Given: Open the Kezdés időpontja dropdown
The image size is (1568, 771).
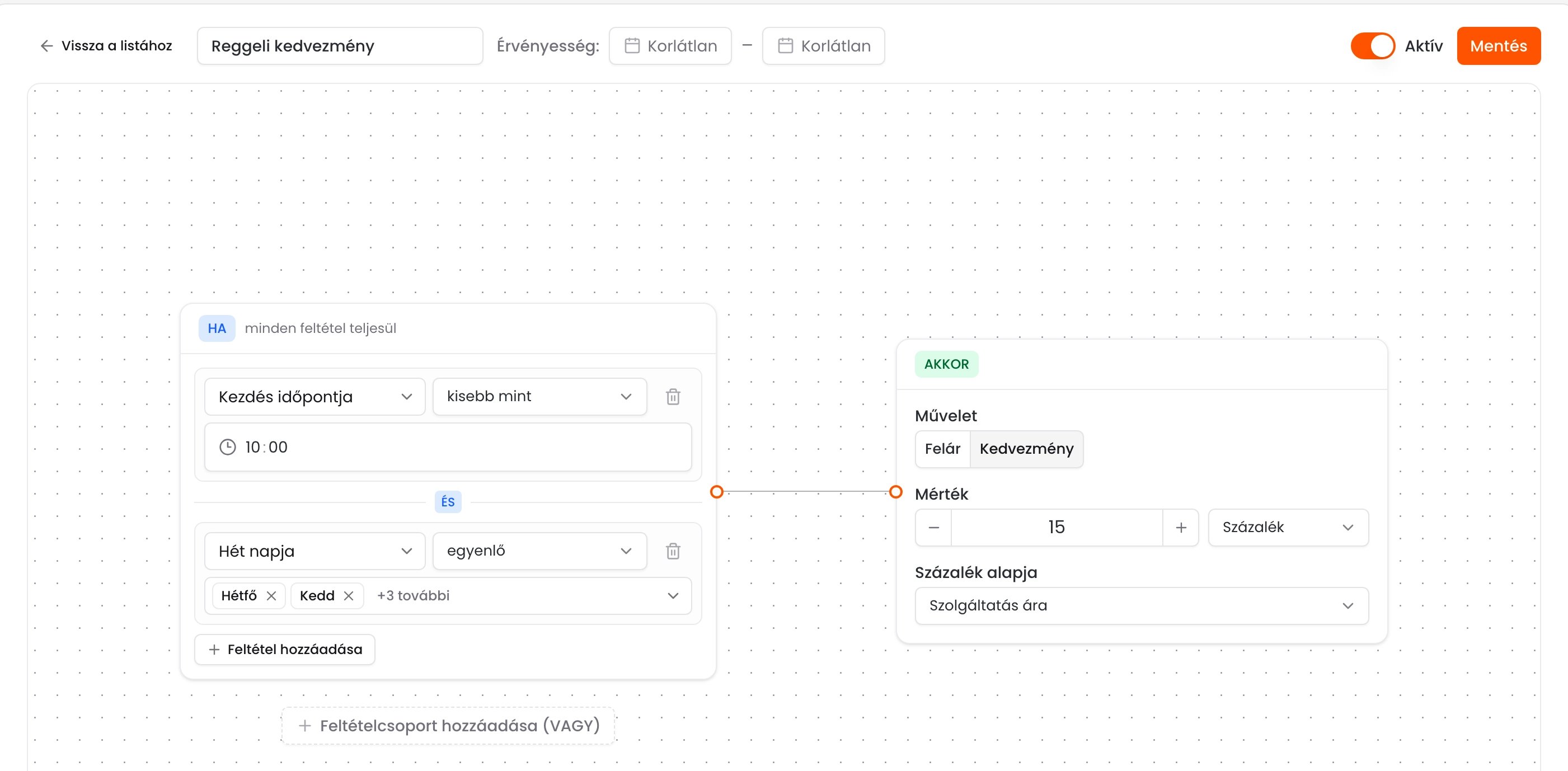Looking at the screenshot, I should click(314, 397).
